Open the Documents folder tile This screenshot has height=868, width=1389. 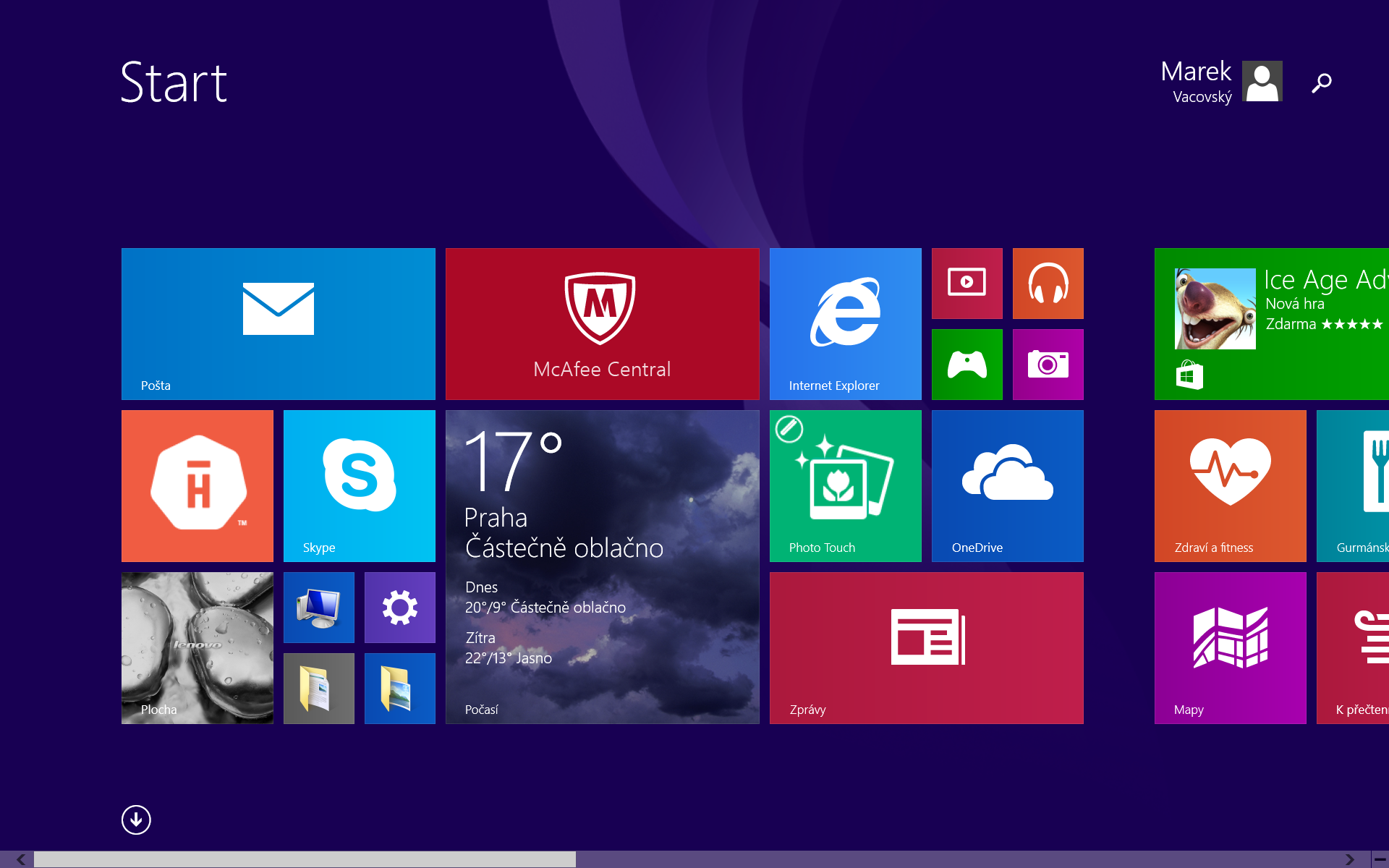(319, 689)
